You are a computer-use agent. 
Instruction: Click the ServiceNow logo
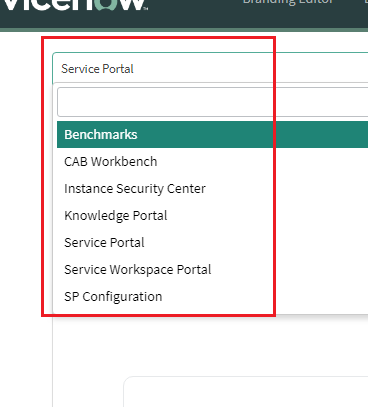74,5
